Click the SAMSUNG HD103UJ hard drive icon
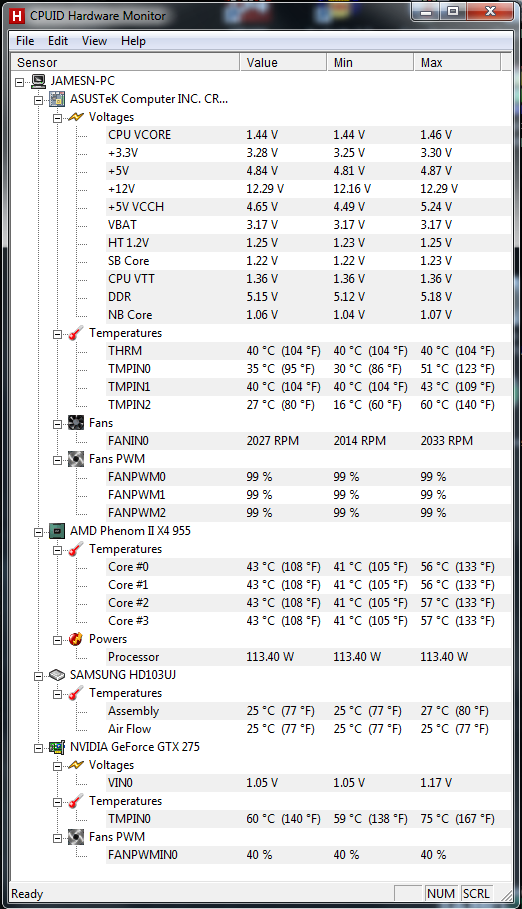522x909 pixels. click(x=57, y=675)
